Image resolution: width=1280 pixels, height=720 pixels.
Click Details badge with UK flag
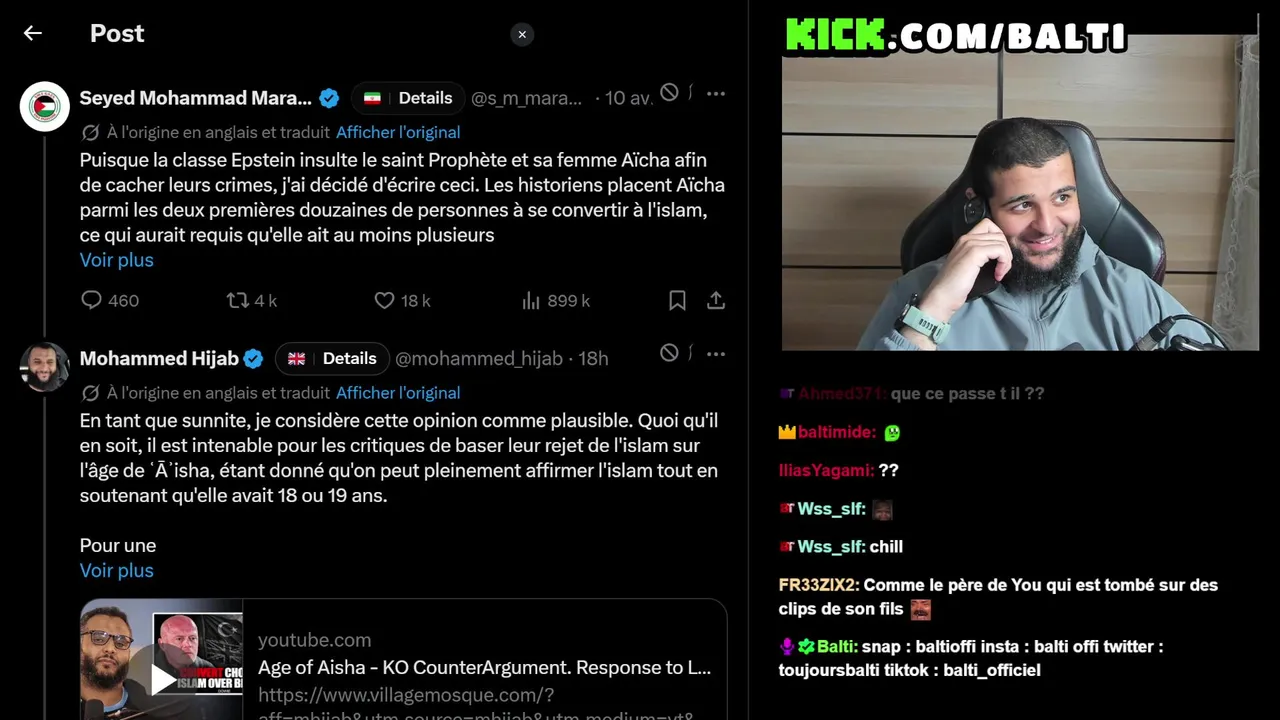coord(332,358)
